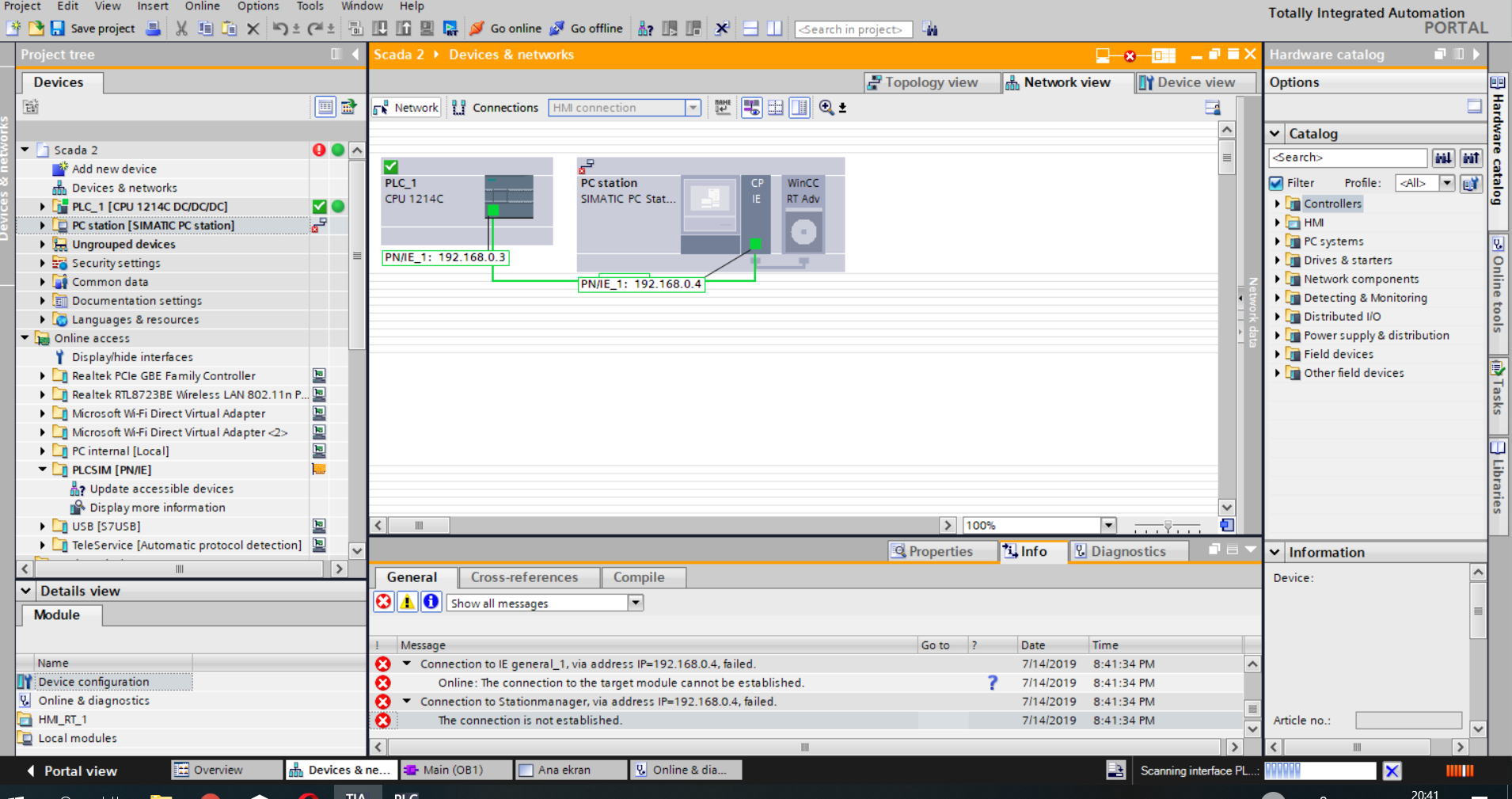Click the help question mark in message row

pos(992,683)
